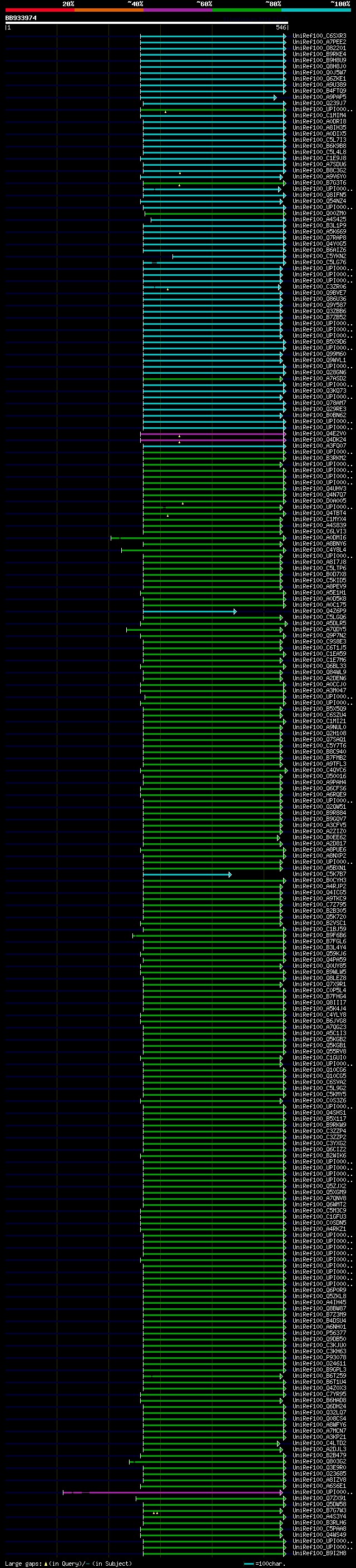Open hit UniRef100_C6SXR3
356x1568 pixels.
pos(319,36)
